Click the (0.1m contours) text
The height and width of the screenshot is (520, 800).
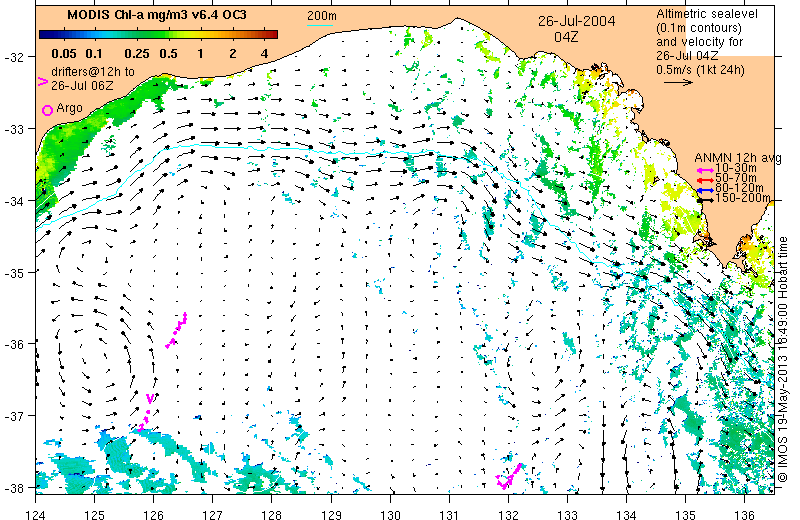699,28
